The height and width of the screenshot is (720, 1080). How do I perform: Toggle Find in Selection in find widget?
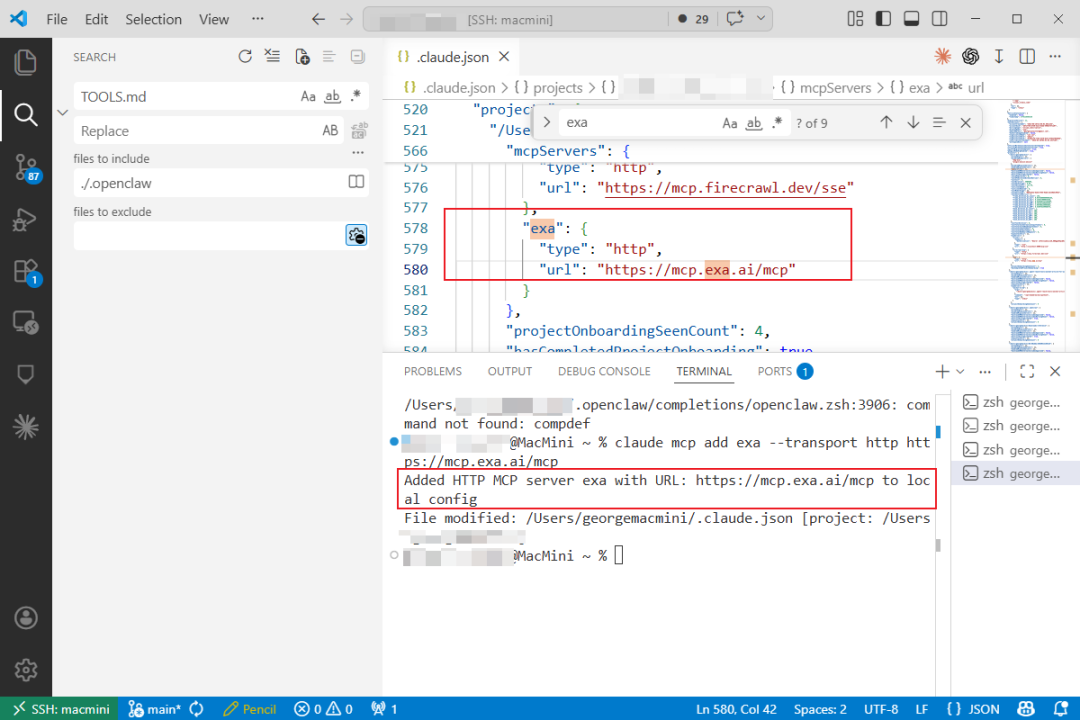tap(939, 123)
